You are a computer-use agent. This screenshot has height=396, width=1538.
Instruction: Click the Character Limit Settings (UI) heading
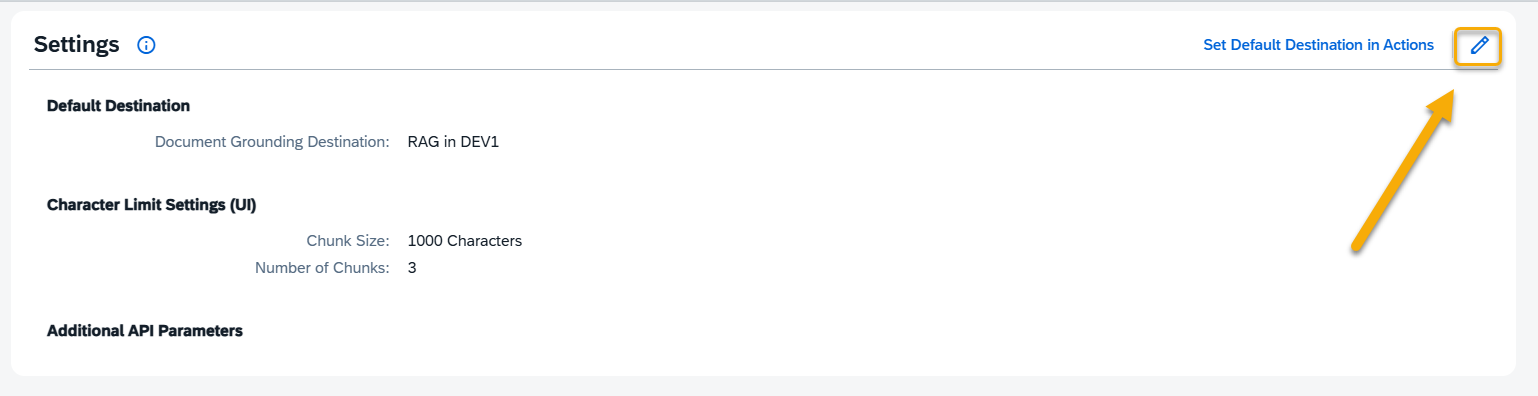pyautogui.click(x=152, y=205)
